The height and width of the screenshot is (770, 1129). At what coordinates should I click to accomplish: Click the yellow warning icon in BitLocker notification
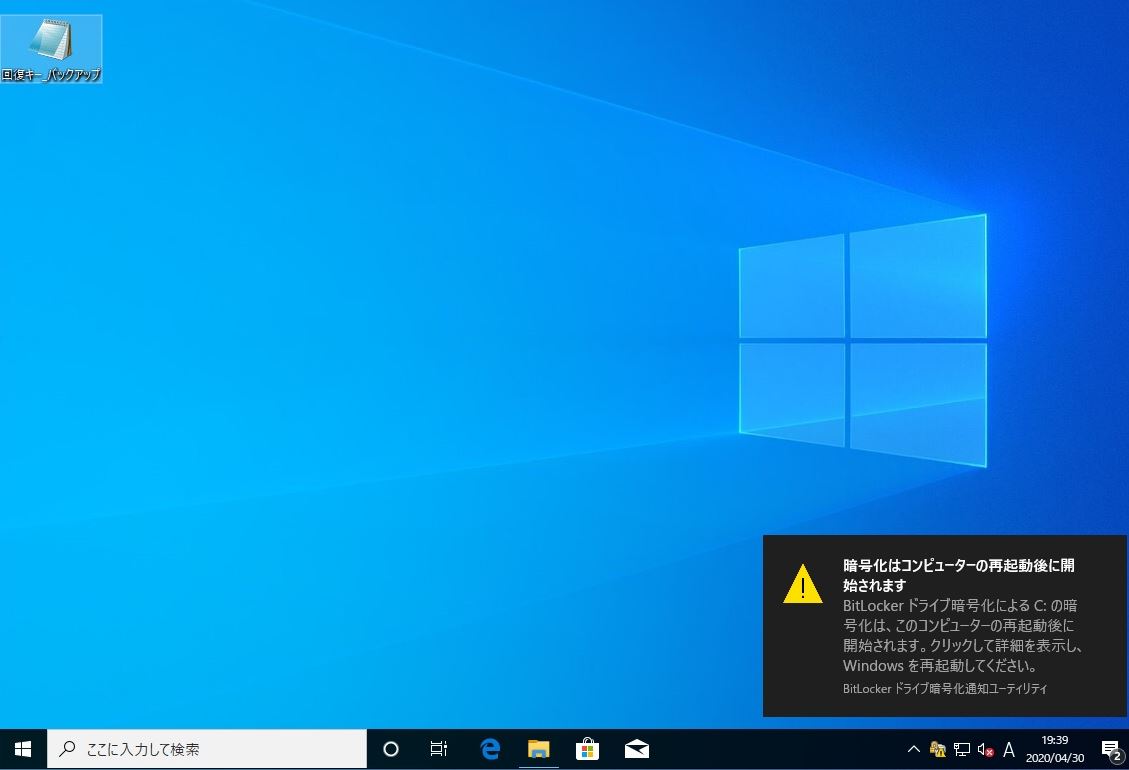[803, 584]
